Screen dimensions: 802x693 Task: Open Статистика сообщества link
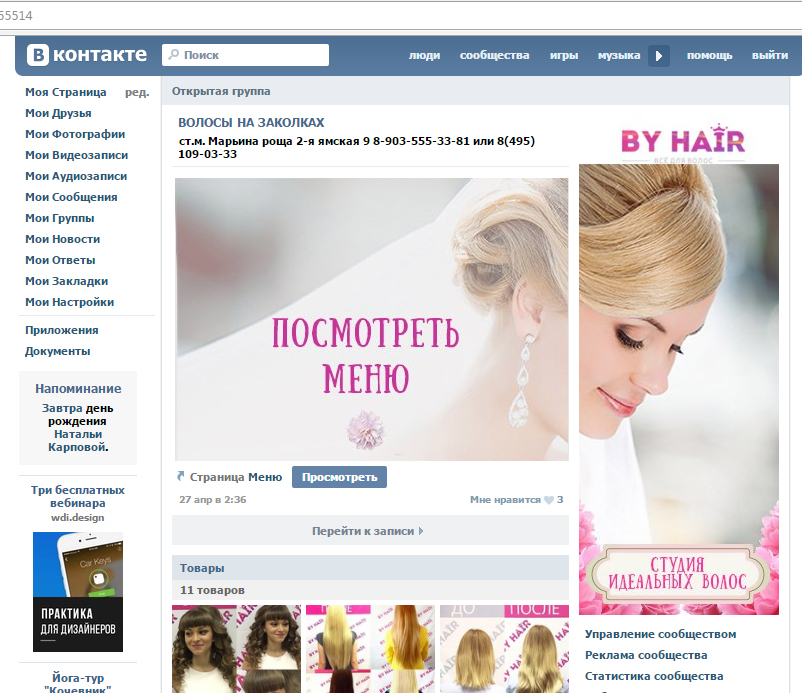coord(653,677)
